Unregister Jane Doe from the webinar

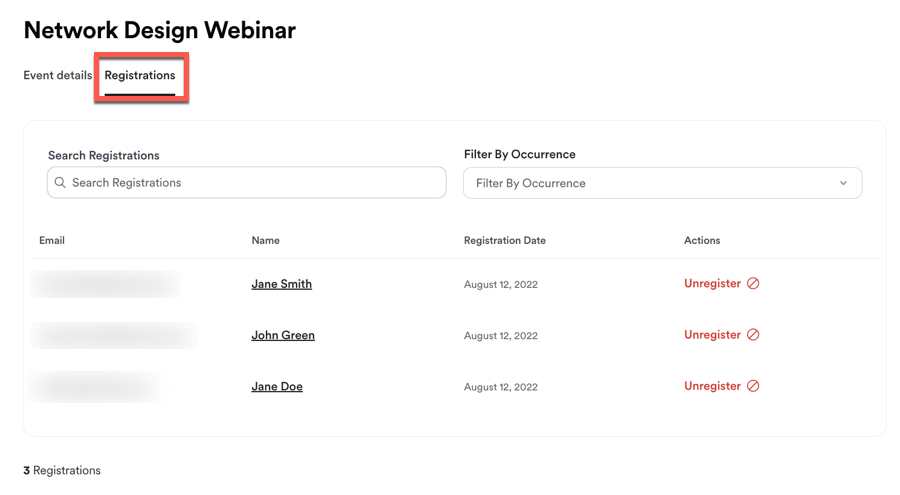[712, 386]
